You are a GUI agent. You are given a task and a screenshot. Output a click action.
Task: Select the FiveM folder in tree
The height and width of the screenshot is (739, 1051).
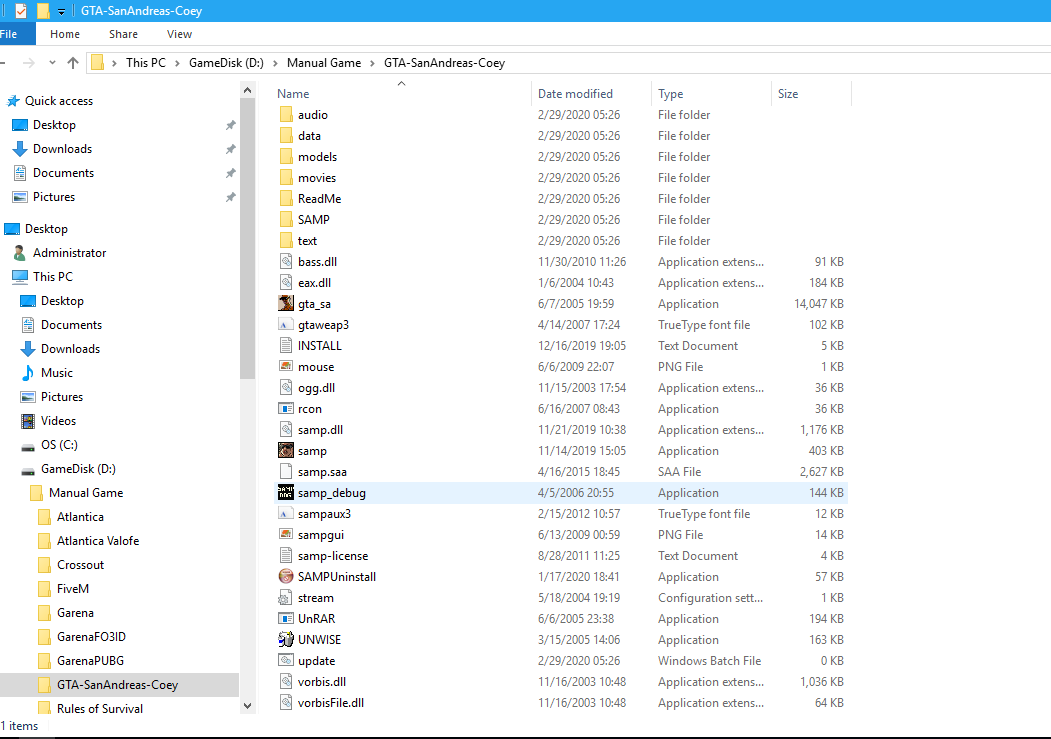73,588
